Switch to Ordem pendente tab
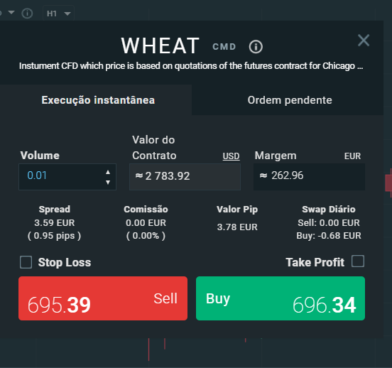Image resolution: width=392 pixels, height=368 pixels. 290,100
